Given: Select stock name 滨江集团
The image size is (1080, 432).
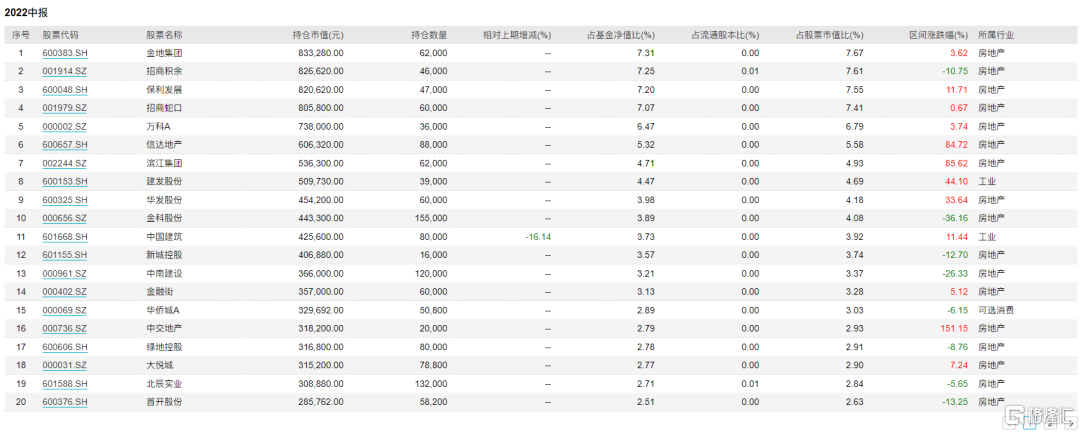Looking at the screenshot, I should pos(164,163).
